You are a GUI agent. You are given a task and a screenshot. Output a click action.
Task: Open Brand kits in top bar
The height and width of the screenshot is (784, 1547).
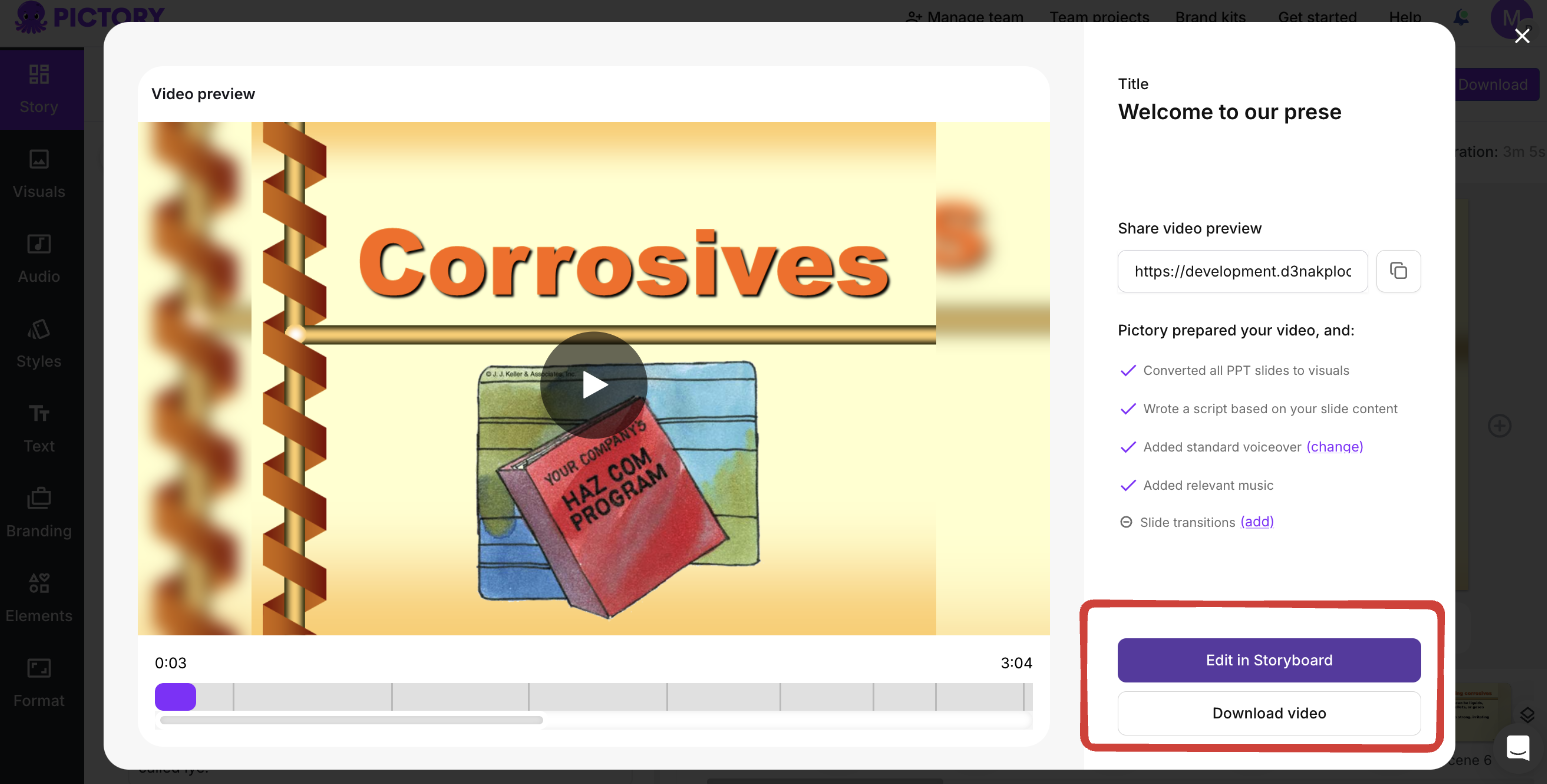point(1213,17)
